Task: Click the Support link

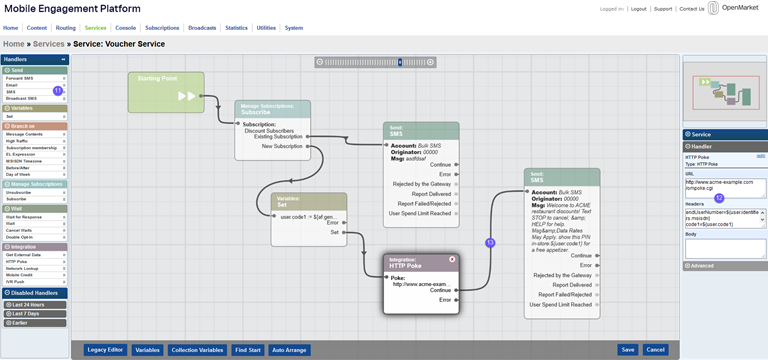Action: [x=663, y=9]
